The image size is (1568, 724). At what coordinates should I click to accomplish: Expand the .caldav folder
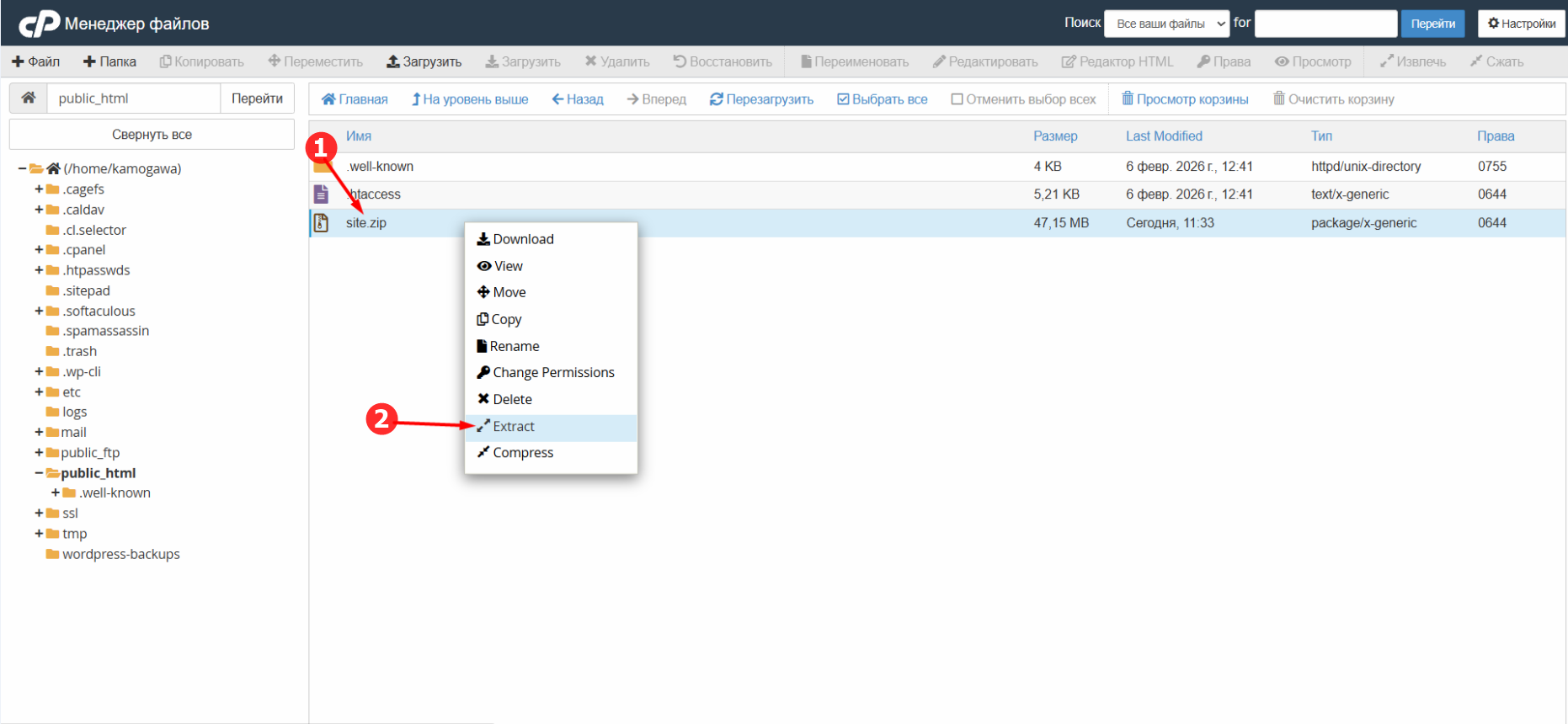[39, 209]
